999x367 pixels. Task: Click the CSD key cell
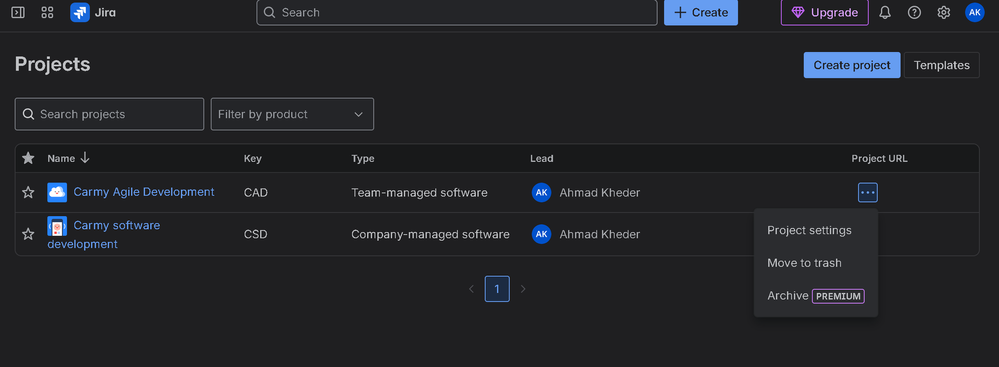click(x=255, y=234)
